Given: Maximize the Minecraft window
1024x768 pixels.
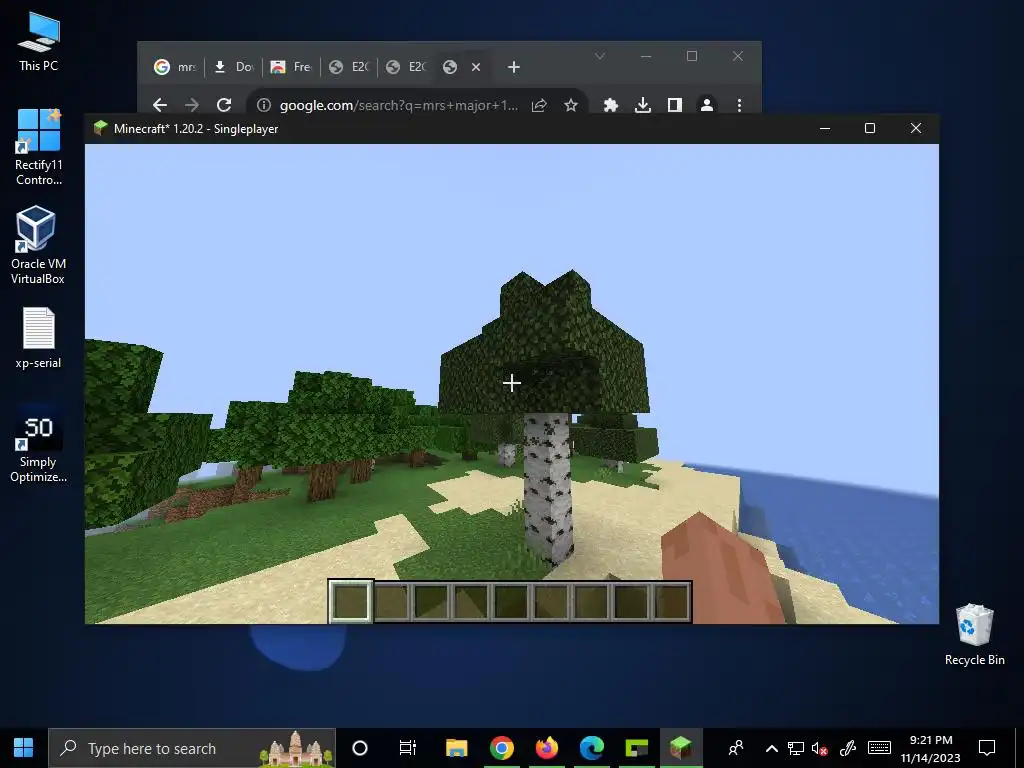Looking at the screenshot, I should click(870, 128).
